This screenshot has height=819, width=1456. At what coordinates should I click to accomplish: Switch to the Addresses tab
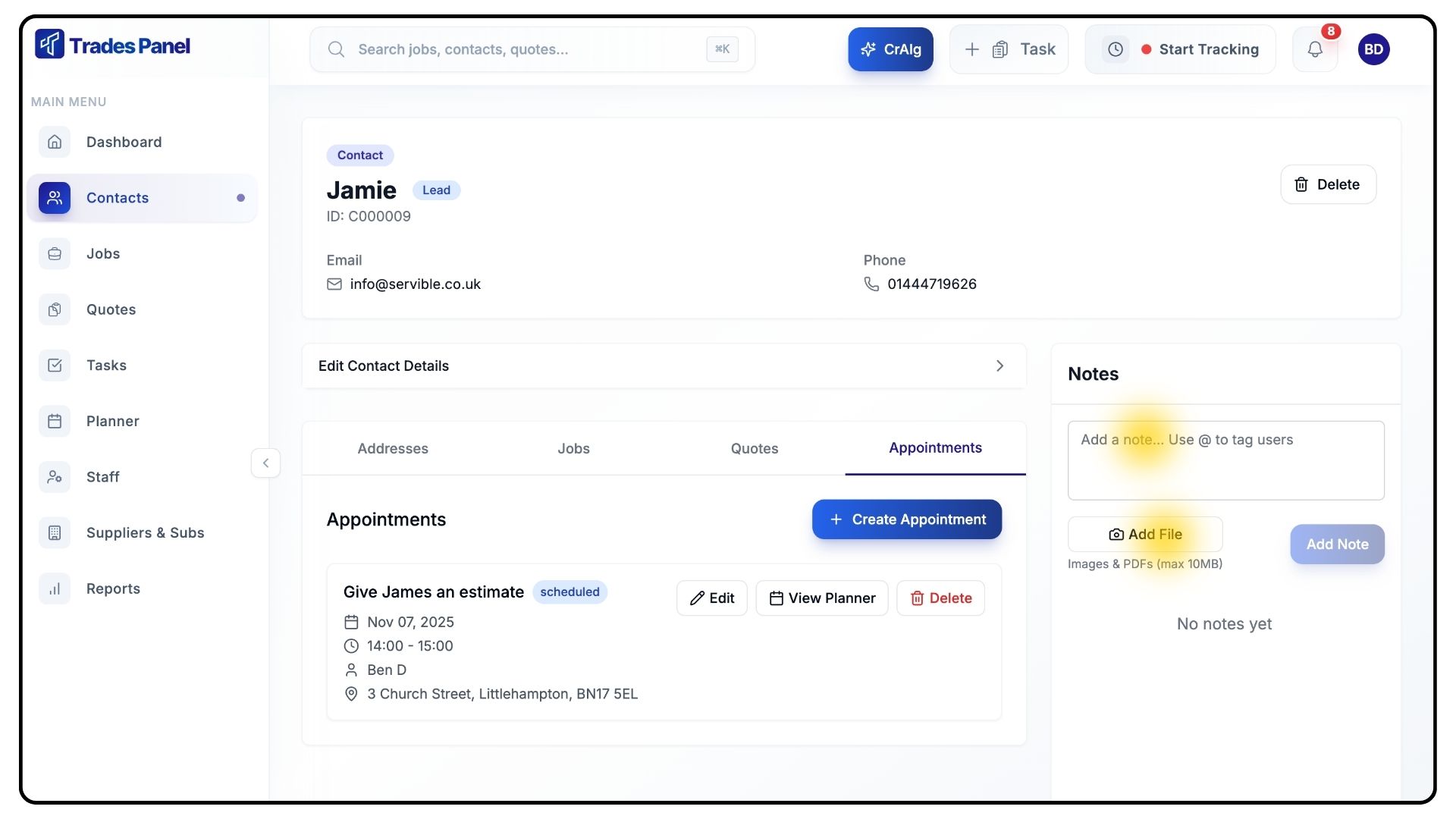click(393, 449)
